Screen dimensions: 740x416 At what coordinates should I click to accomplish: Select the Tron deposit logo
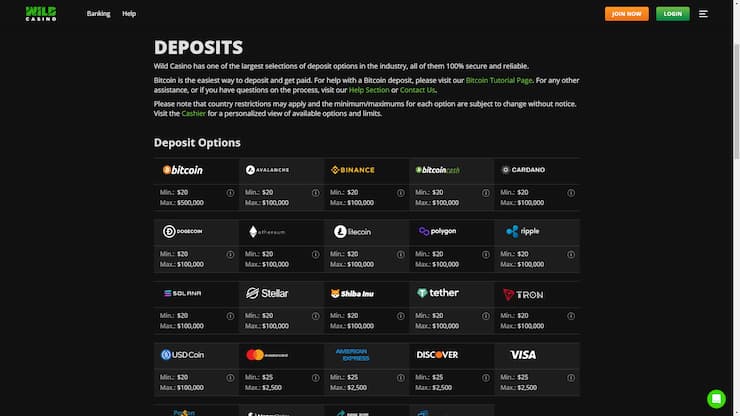(x=523, y=295)
